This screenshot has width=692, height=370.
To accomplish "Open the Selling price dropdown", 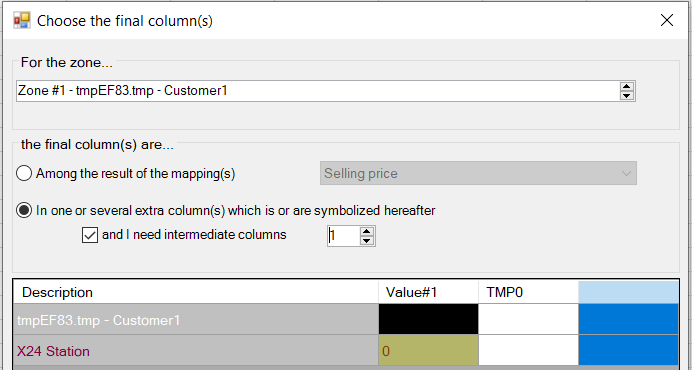I will click(478, 173).
